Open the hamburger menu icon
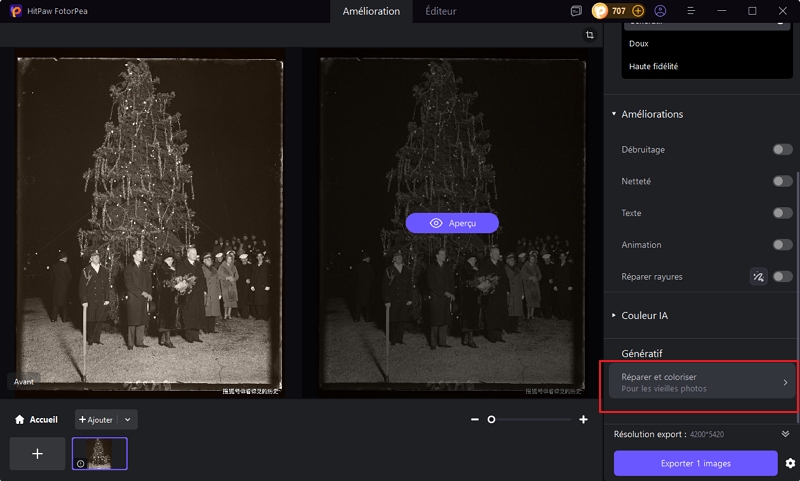 click(x=690, y=11)
